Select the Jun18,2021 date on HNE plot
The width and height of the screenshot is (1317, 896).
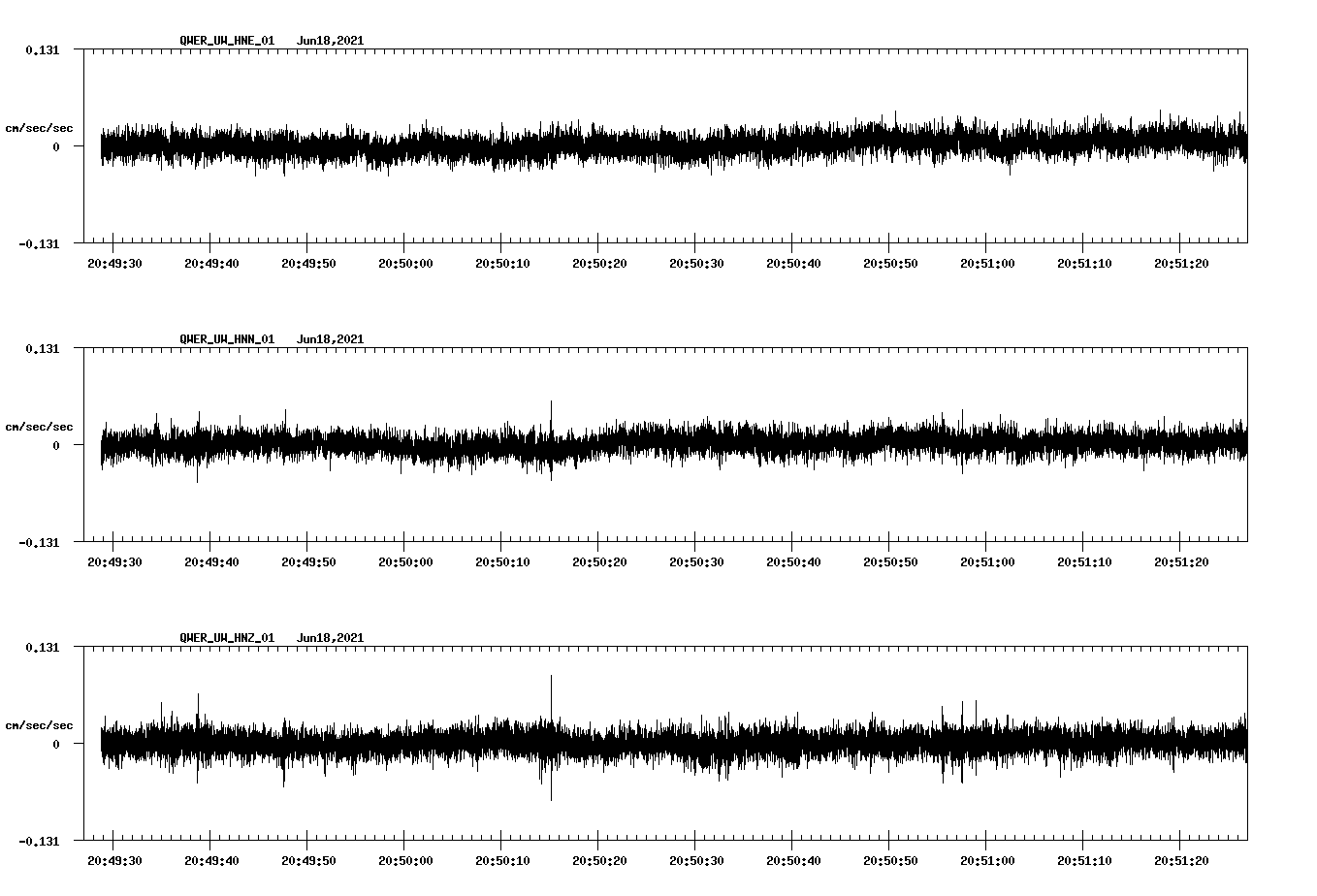pyautogui.click(x=331, y=41)
